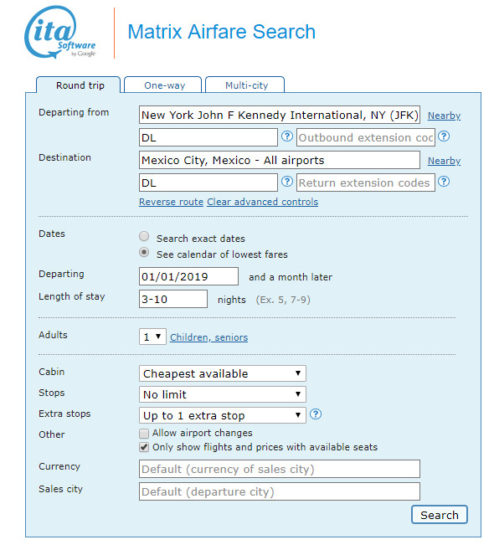Click the ITA Software logo
This screenshot has height=550, width=494.
coord(60,32)
